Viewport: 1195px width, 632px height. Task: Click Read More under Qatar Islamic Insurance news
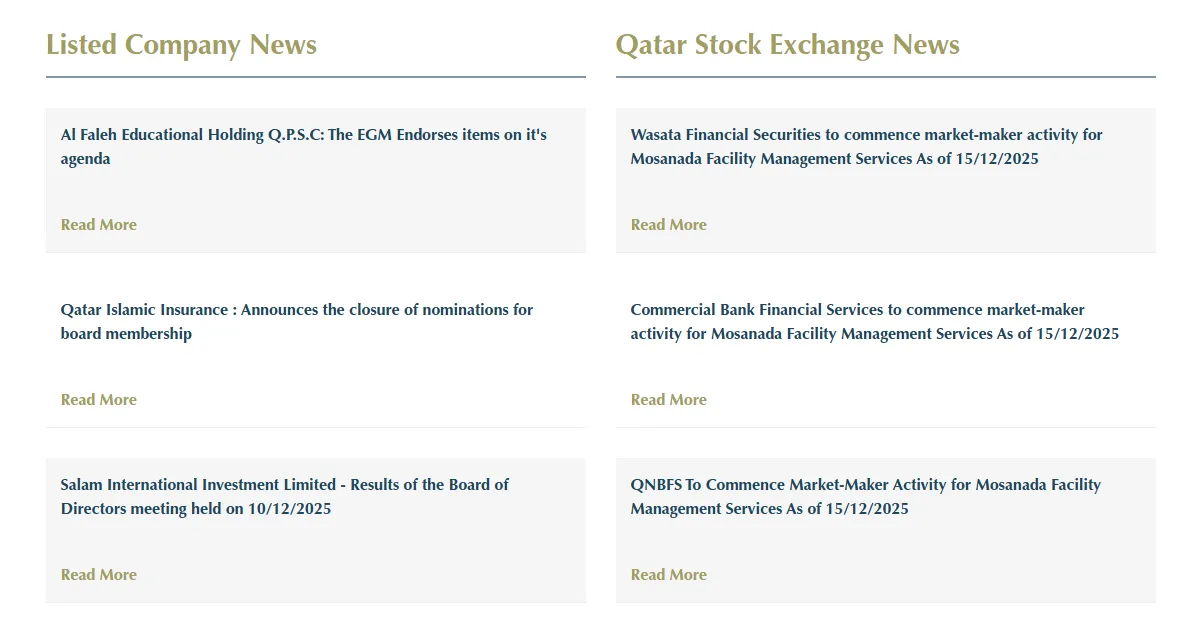click(x=99, y=400)
